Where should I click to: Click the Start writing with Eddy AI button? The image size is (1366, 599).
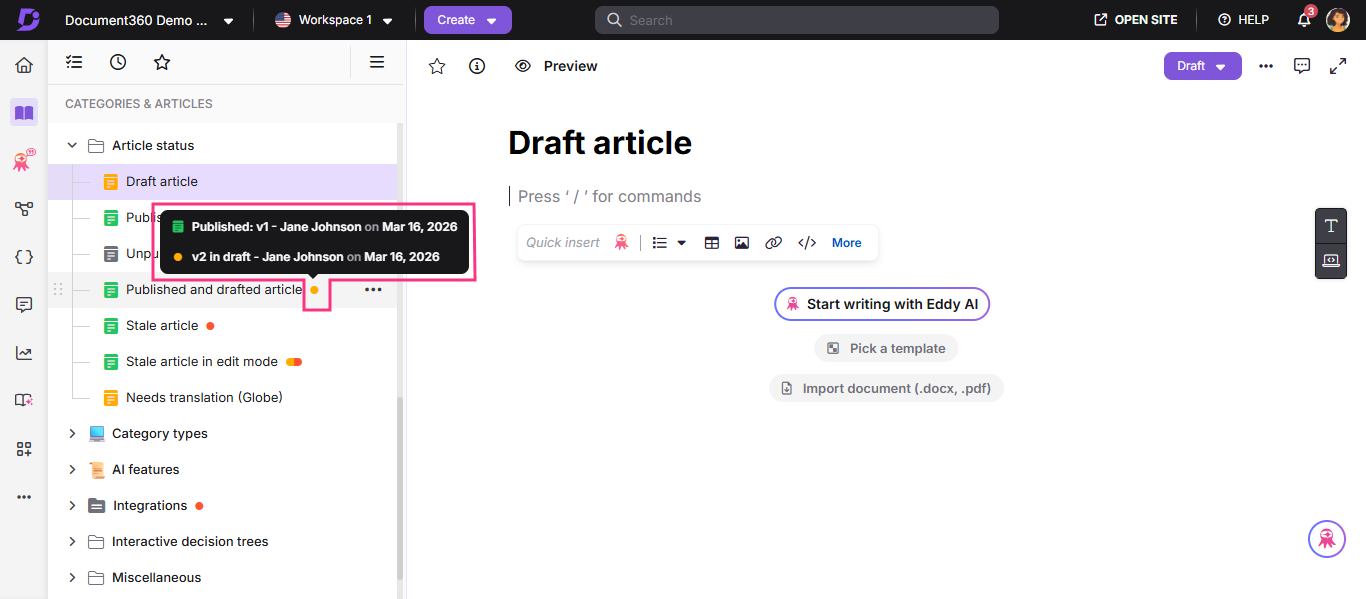click(881, 304)
